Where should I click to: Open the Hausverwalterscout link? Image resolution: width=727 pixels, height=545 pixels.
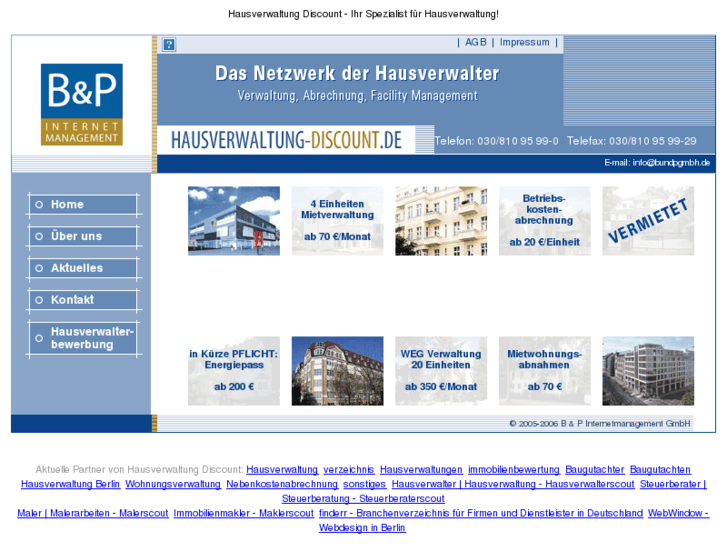tap(513, 484)
